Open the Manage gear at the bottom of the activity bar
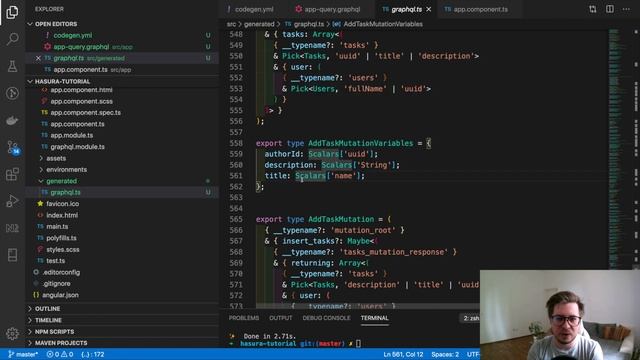640x360 pixels. 12,333
